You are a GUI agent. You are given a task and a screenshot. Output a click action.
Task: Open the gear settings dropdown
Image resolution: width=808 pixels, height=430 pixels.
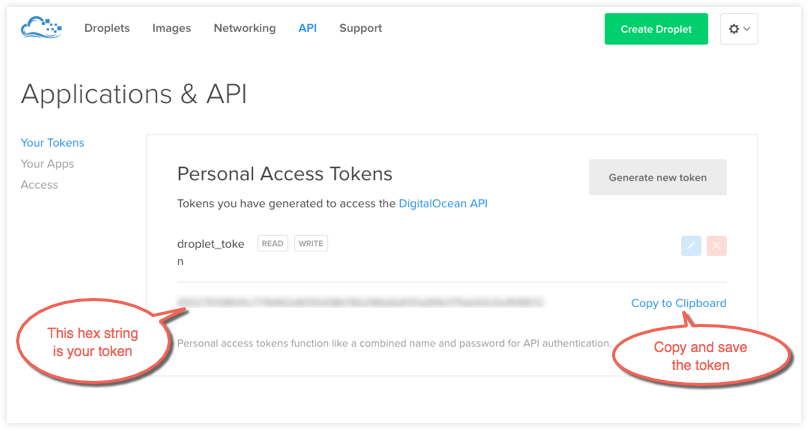pos(738,29)
